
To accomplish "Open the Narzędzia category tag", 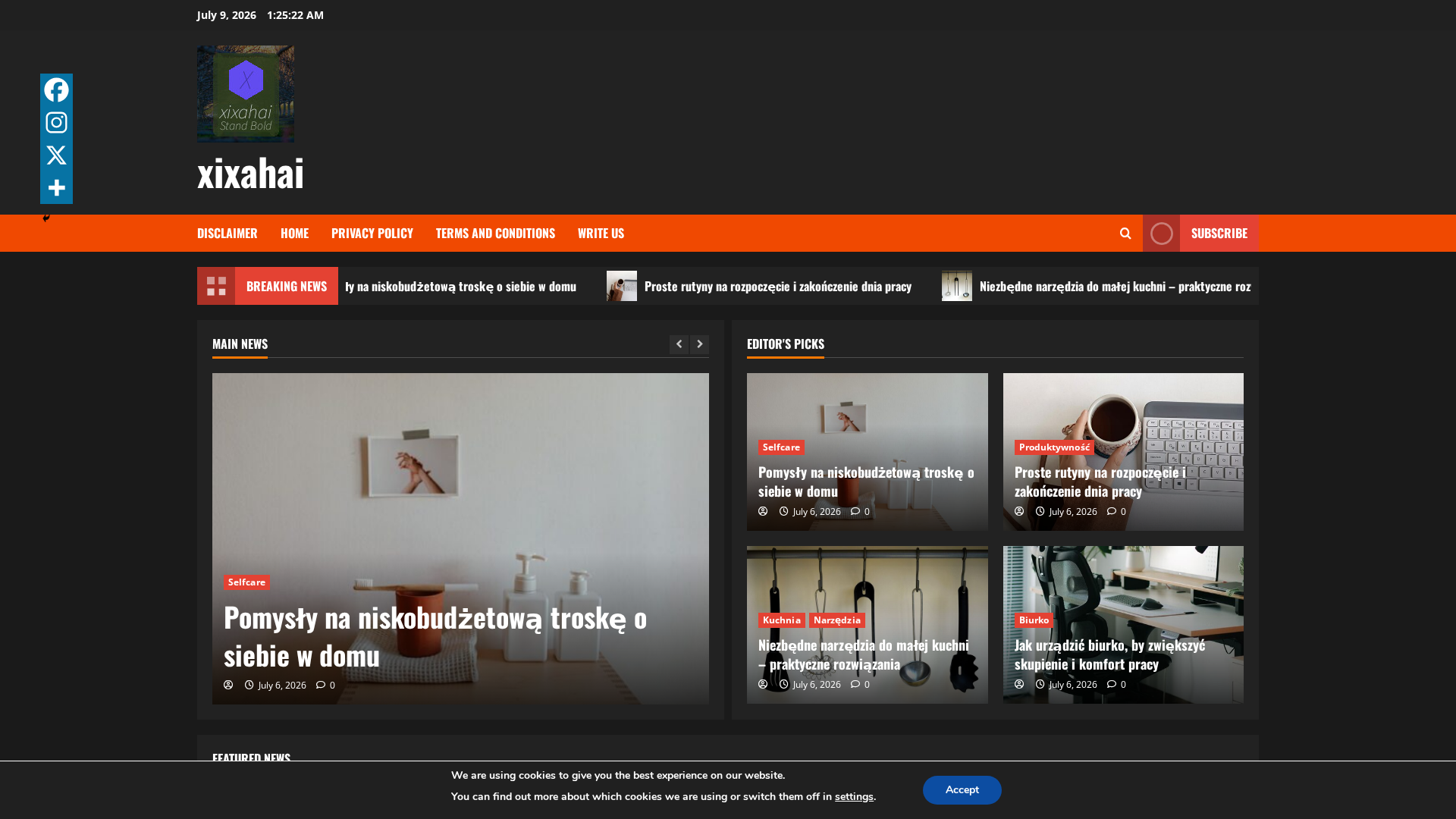I will [837, 620].
